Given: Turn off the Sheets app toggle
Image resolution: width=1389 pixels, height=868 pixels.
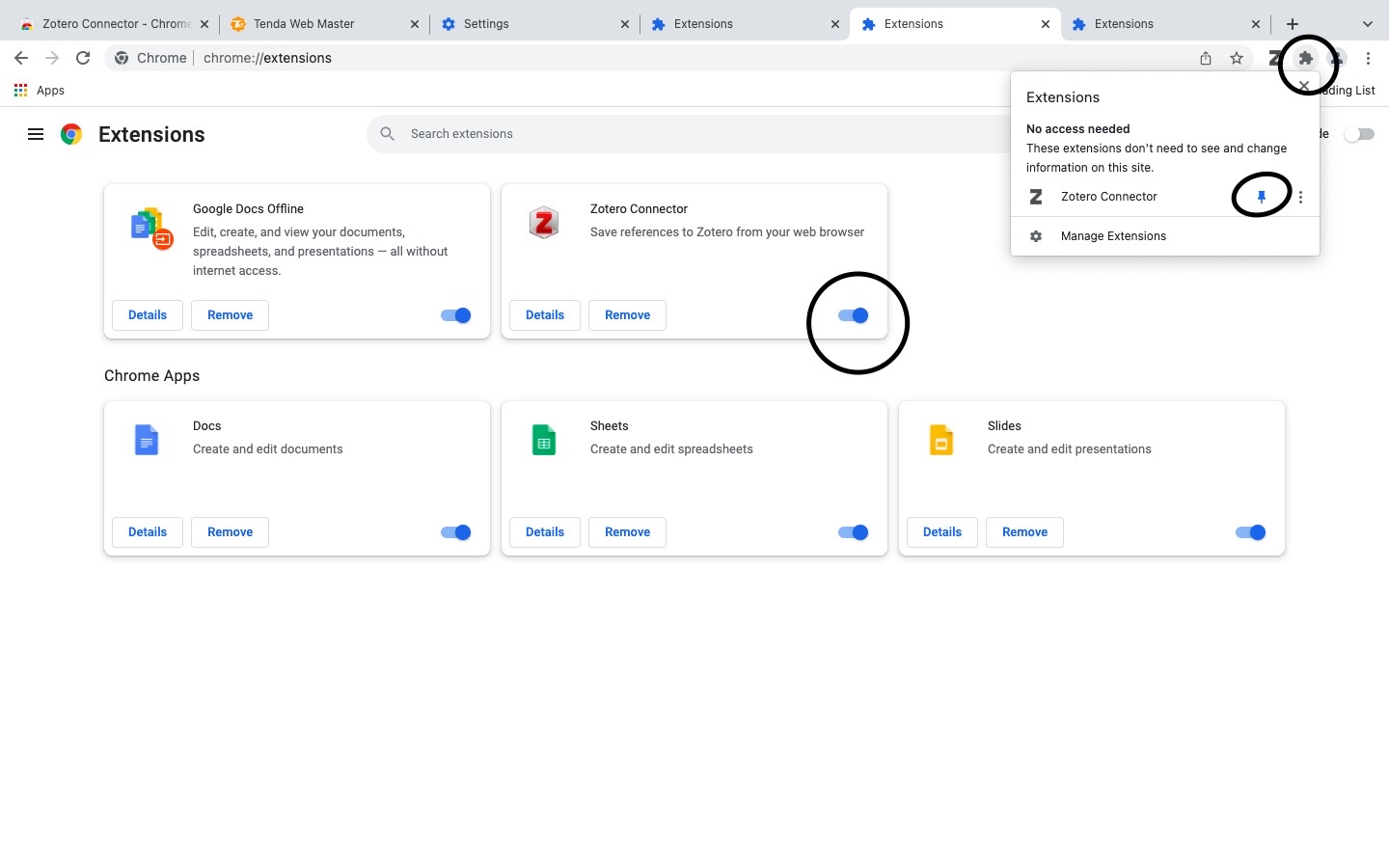Looking at the screenshot, I should pos(854,532).
